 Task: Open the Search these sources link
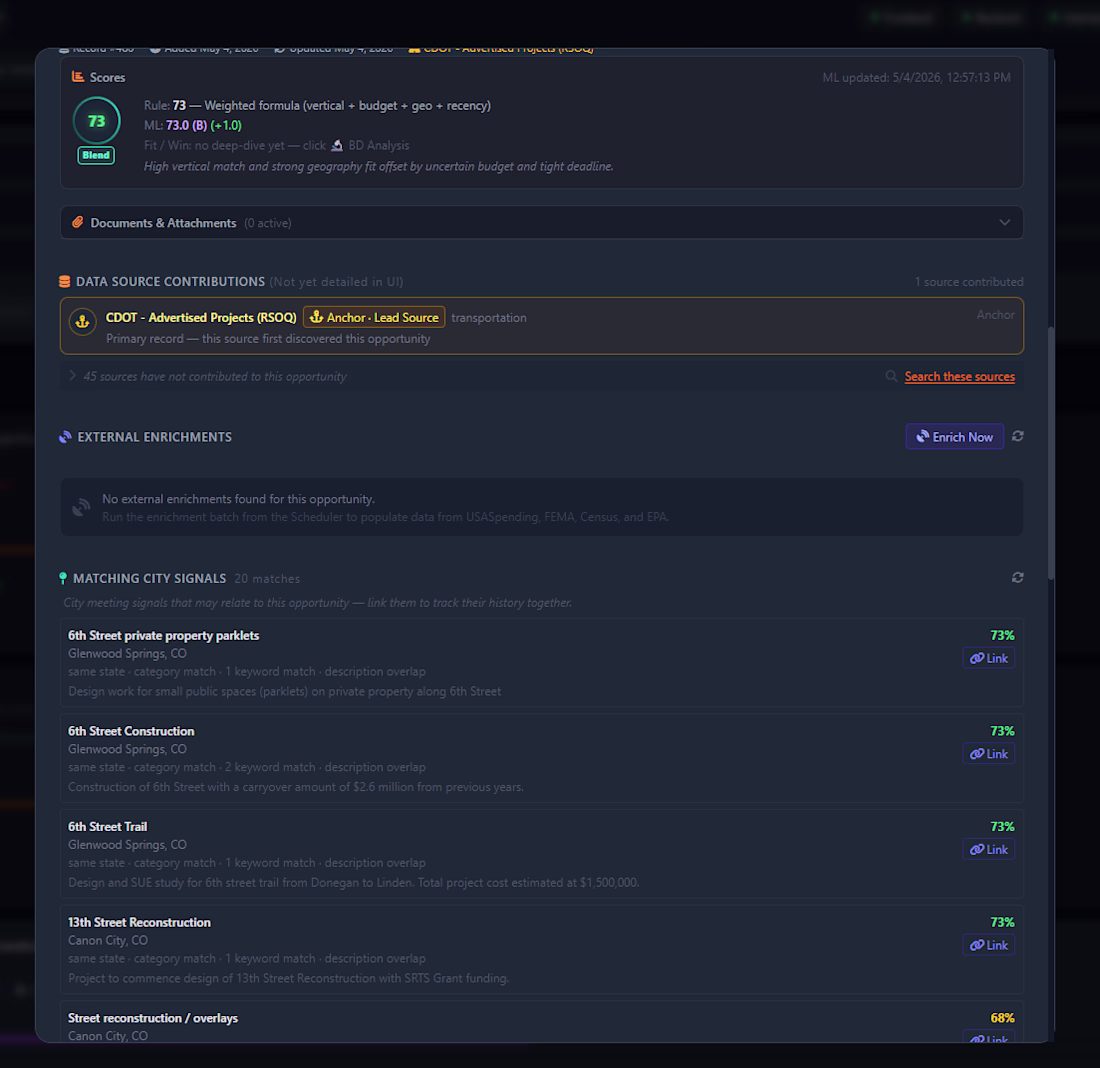click(960, 377)
